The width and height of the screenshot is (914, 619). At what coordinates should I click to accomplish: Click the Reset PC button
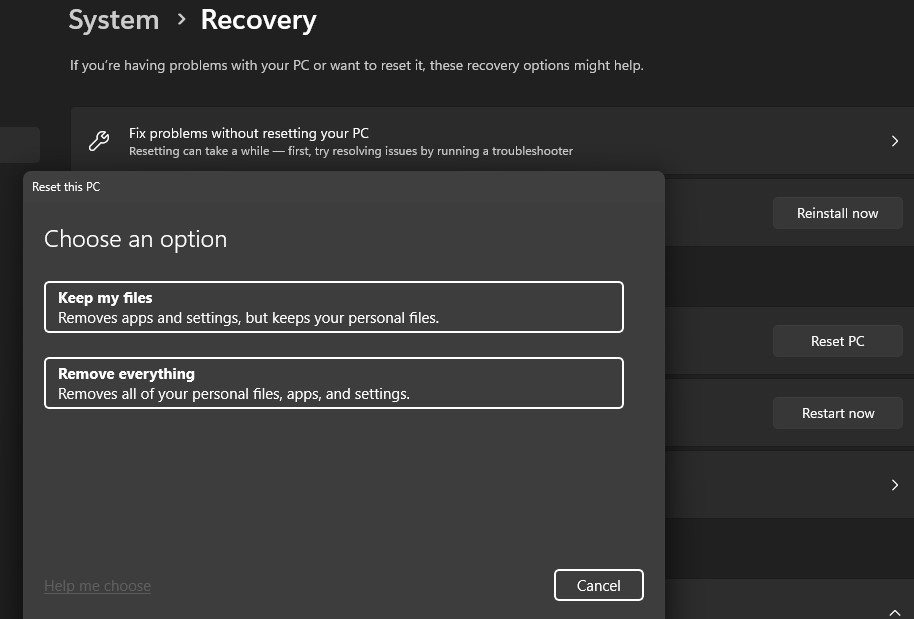click(x=838, y=341)
